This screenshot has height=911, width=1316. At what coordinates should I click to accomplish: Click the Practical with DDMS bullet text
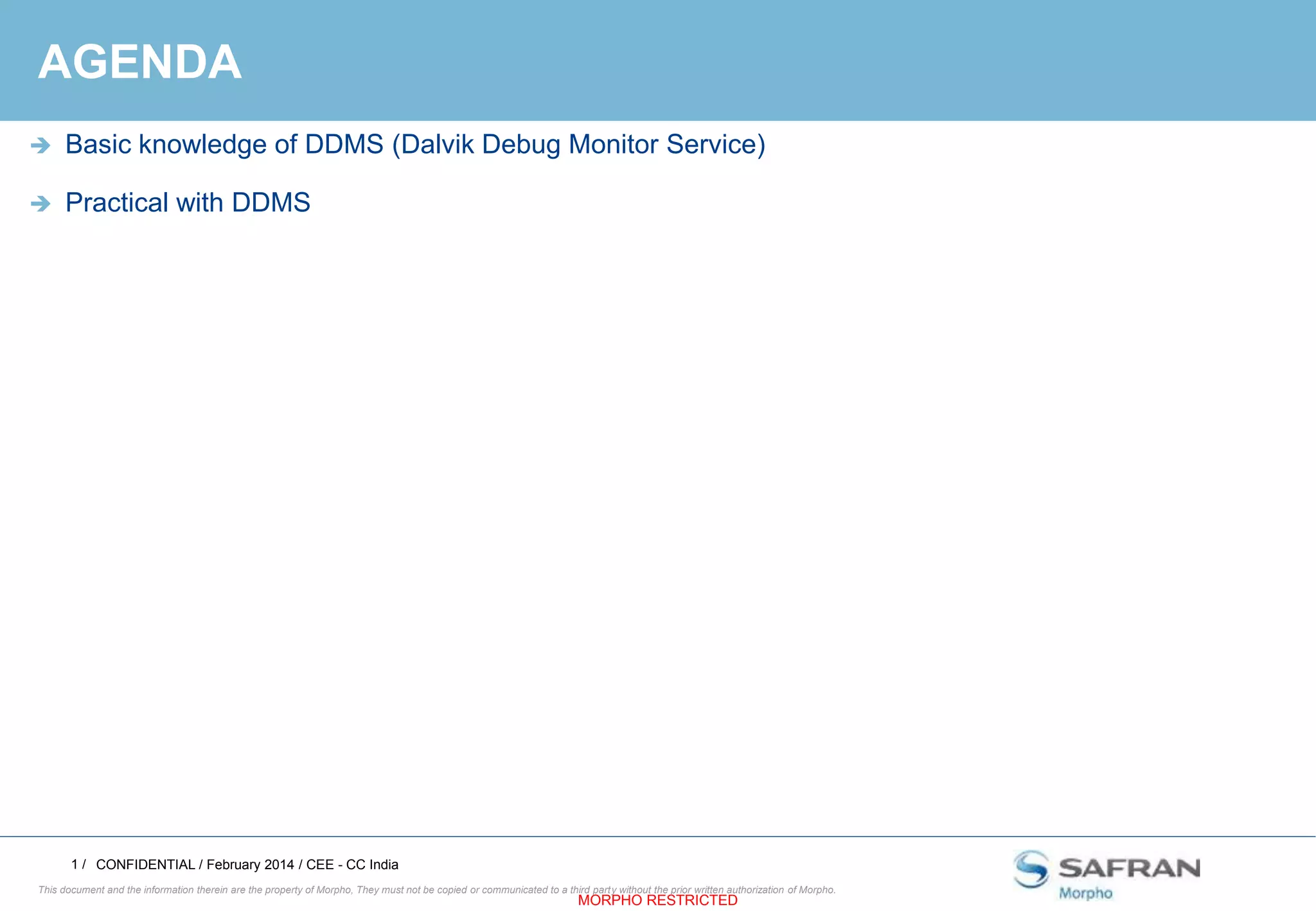[188, 203]
